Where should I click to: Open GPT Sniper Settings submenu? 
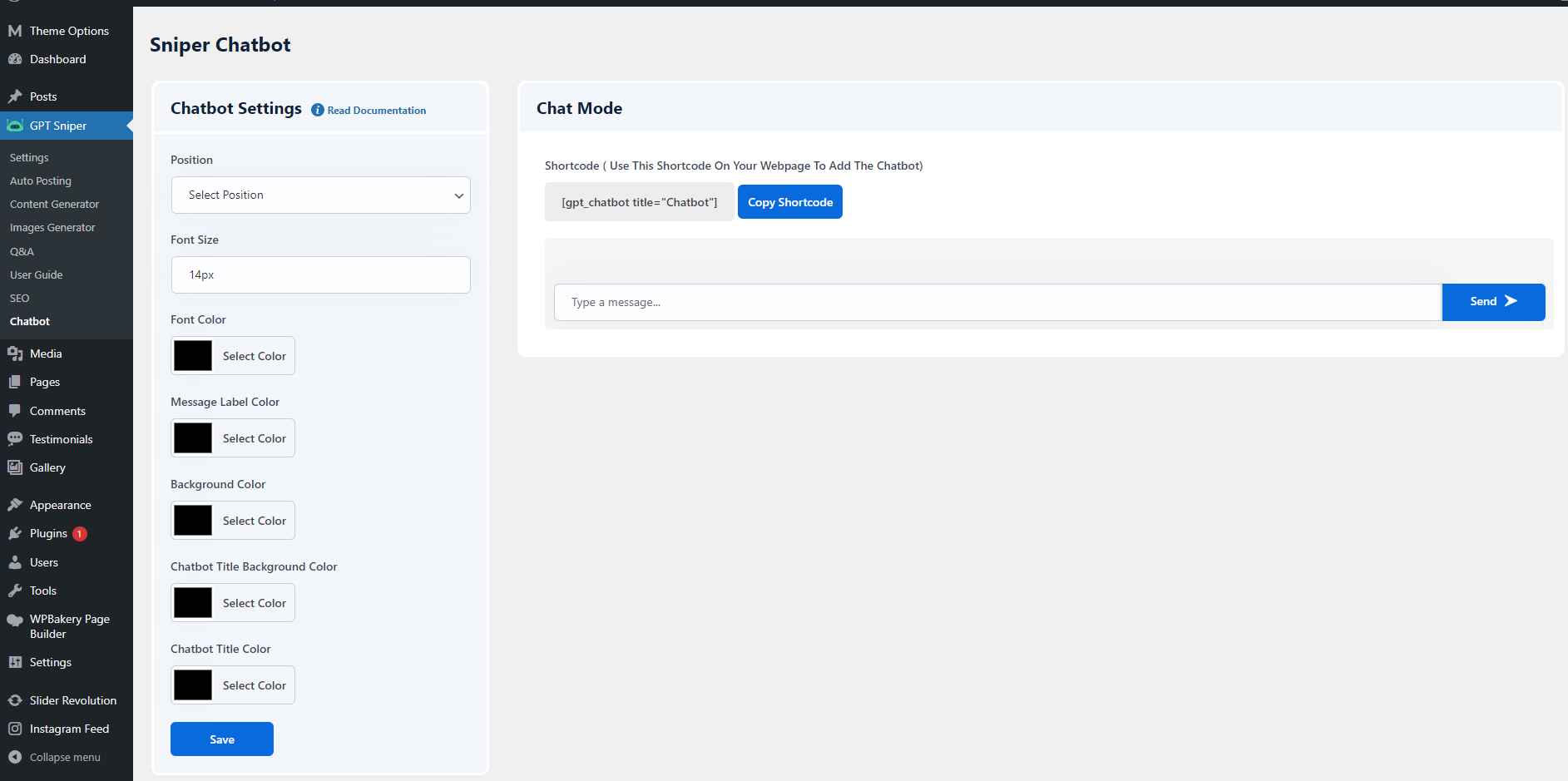click(x=29, y=157)
